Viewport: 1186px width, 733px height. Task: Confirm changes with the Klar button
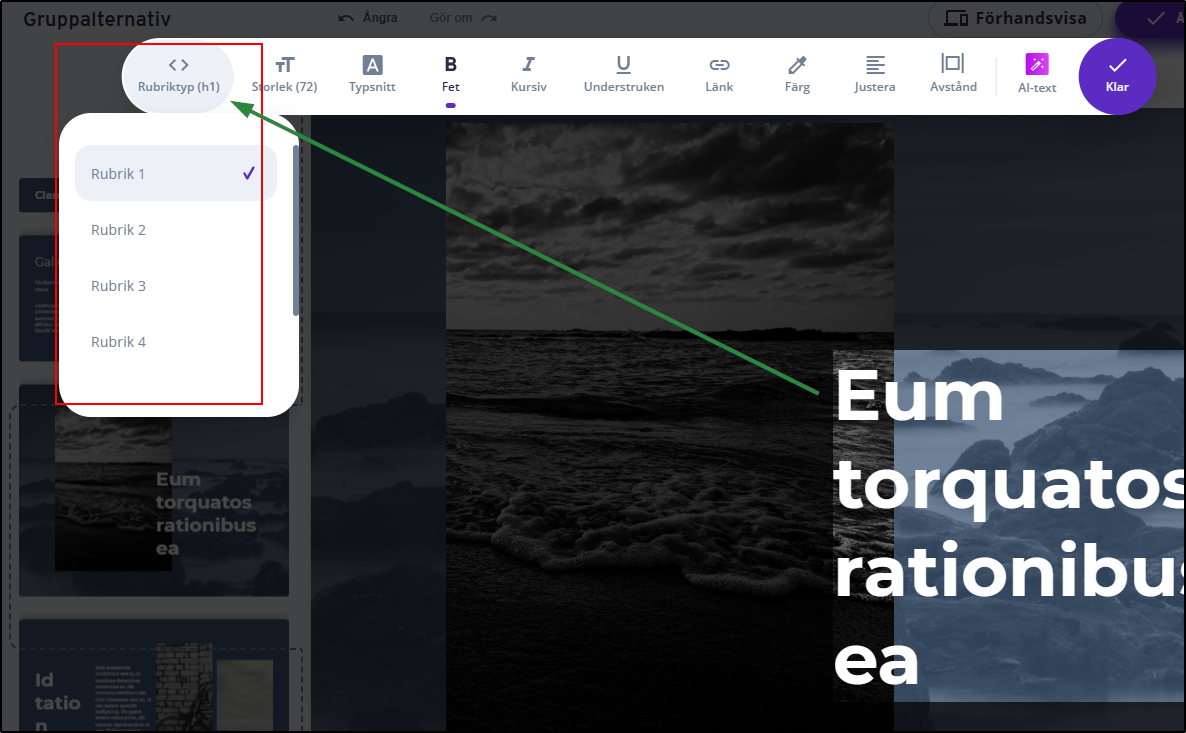point(1117,75)
